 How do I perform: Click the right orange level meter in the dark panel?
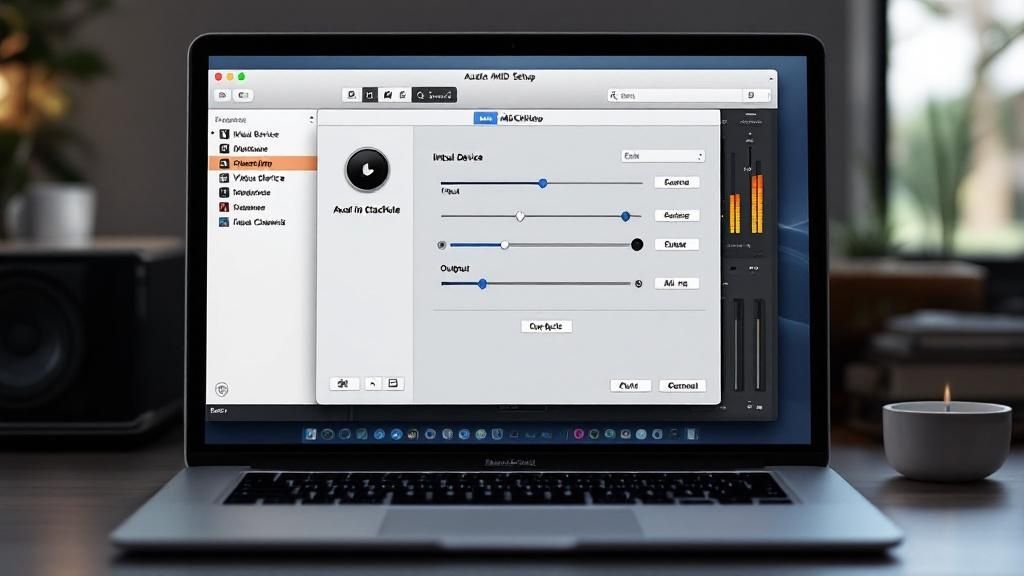pyautogui.click(x=757, y=203)
